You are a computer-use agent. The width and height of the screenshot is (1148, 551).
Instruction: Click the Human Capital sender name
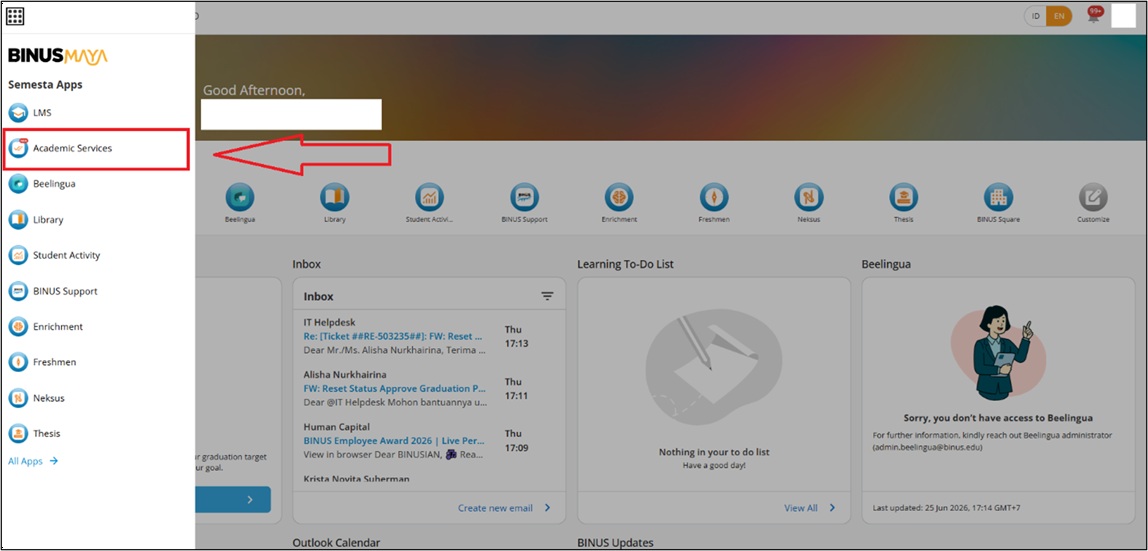click(336, 427)
